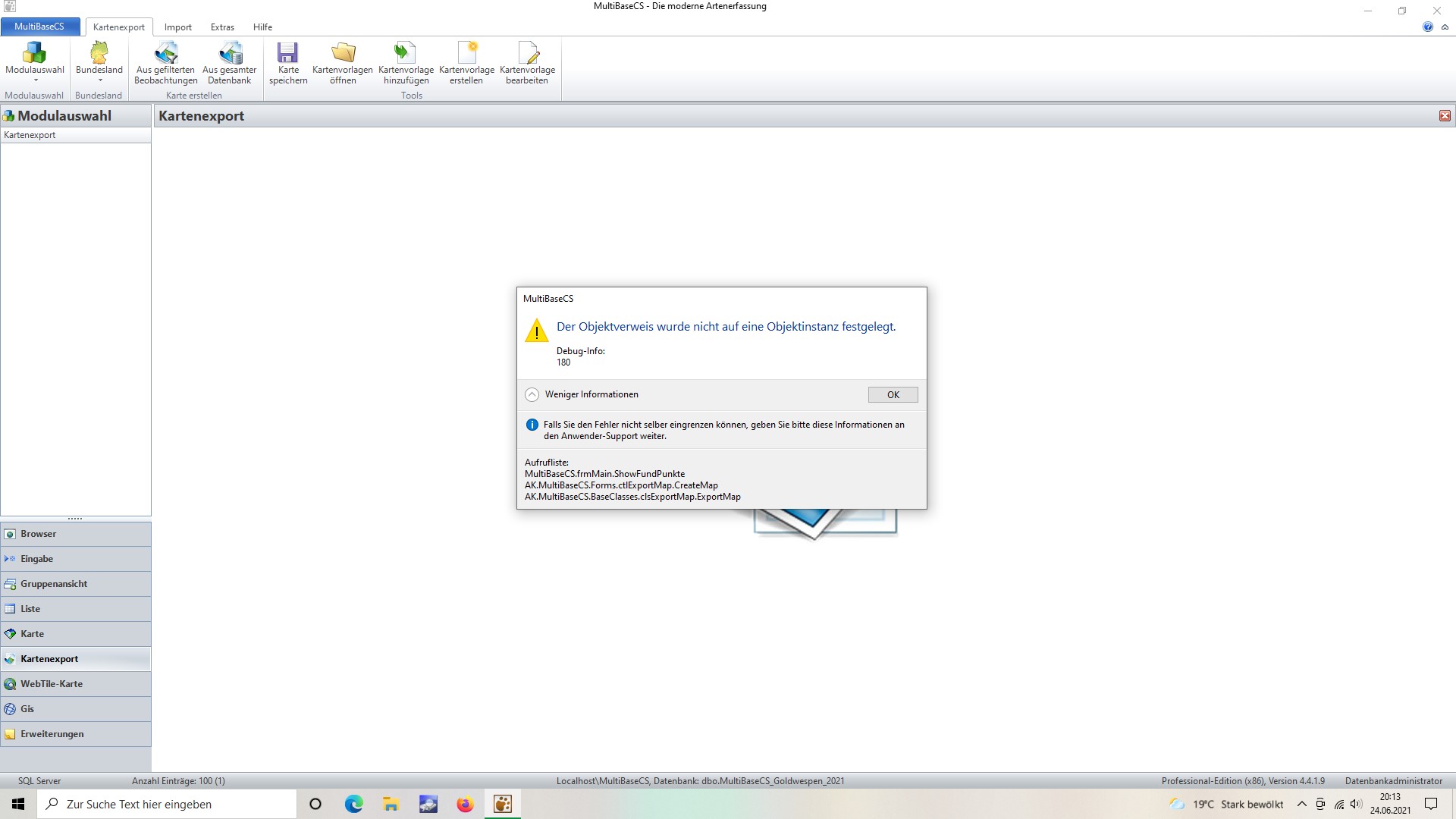Open the Browser module in sidebar
The height and width of the screenshot is (819, 1456).
[x=76, y=534]
